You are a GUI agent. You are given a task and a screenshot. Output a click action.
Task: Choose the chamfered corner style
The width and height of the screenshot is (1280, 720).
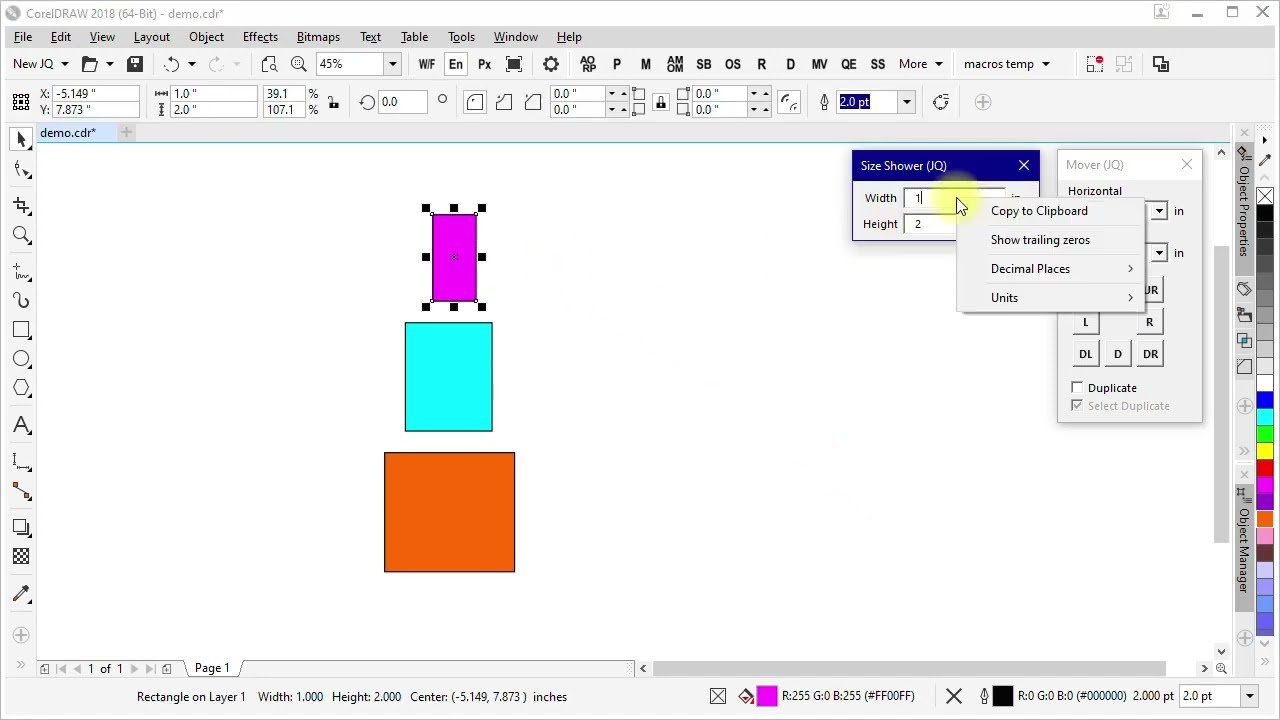[533, 102]
